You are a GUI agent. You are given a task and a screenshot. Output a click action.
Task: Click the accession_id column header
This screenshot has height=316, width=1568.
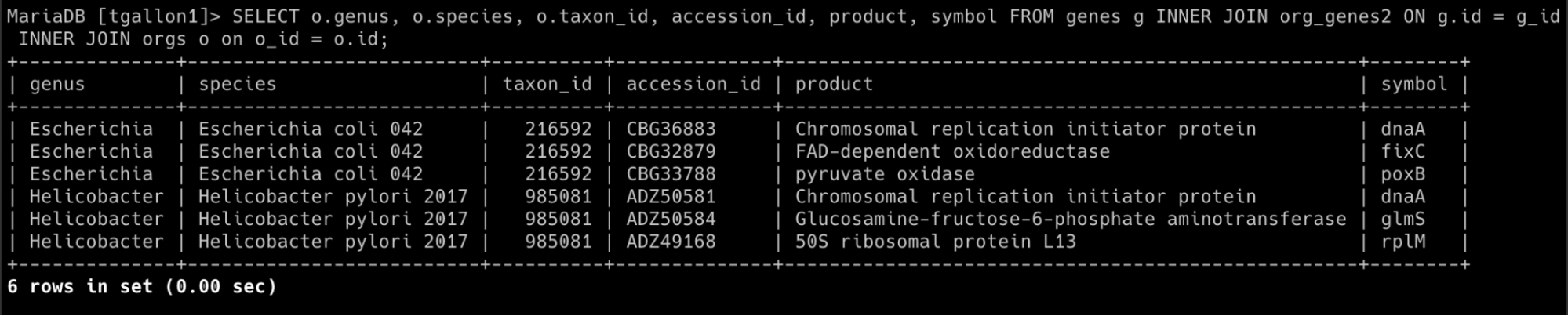693,84
